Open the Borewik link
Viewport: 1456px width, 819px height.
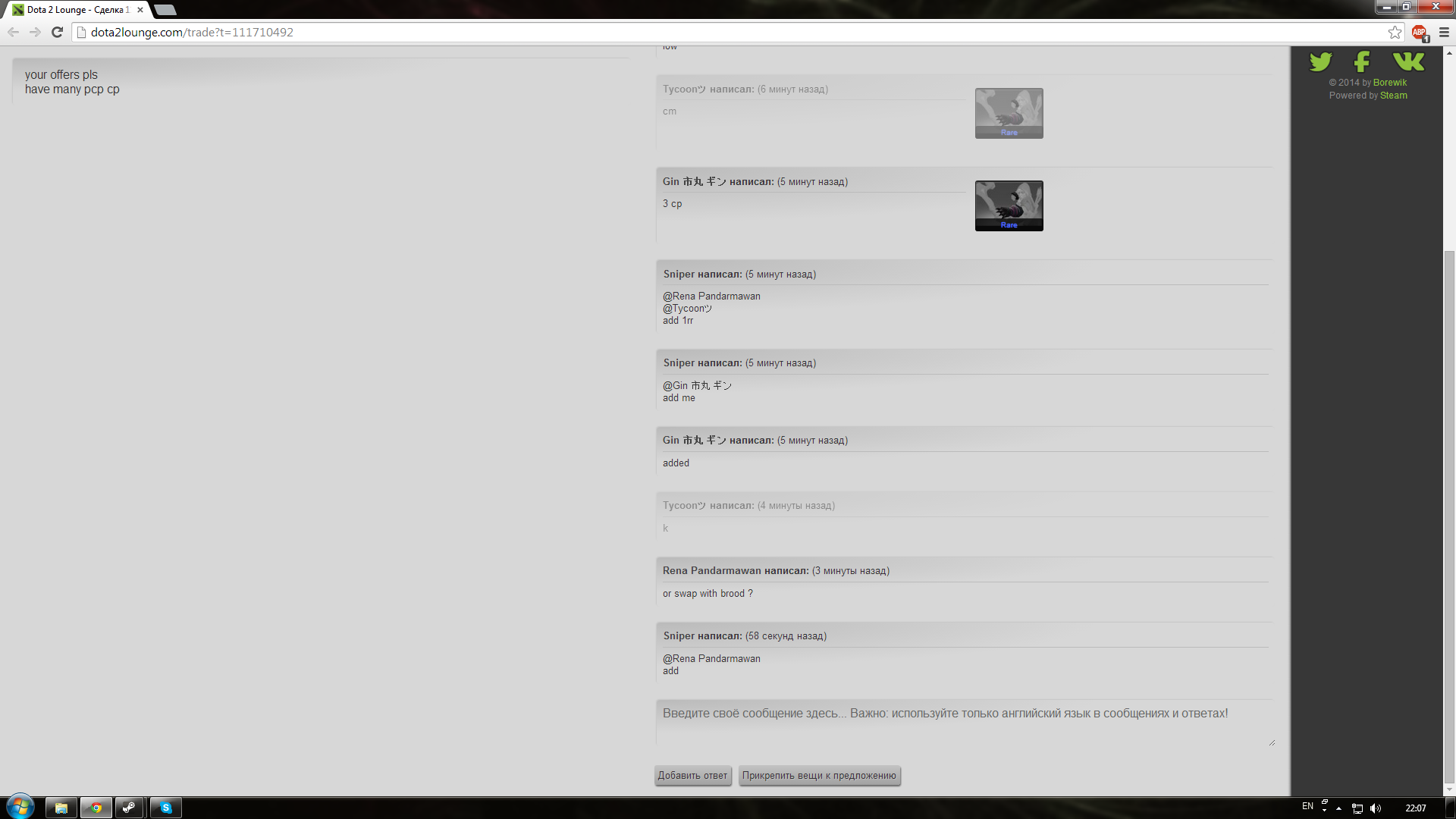pos(1389,83)
